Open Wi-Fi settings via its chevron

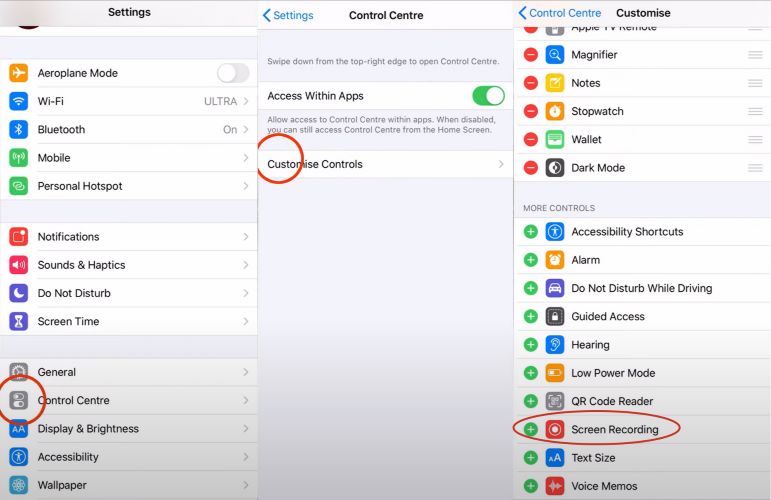(x=246, y=101)
